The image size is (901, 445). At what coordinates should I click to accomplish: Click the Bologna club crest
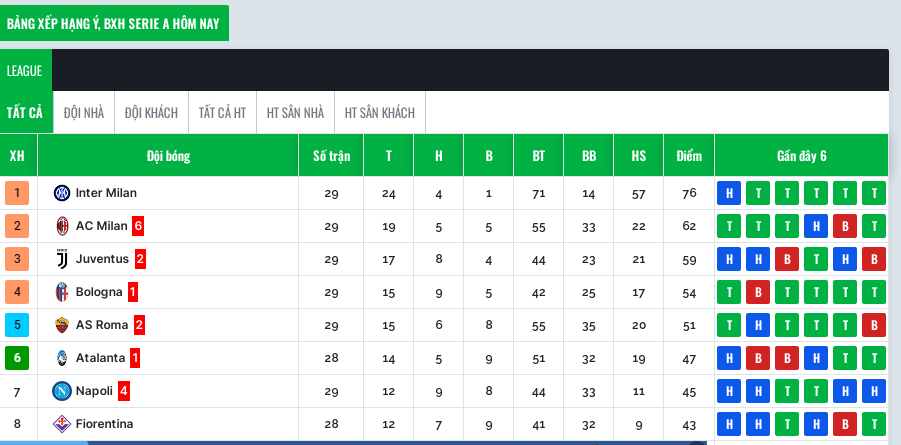coord(61,292)
